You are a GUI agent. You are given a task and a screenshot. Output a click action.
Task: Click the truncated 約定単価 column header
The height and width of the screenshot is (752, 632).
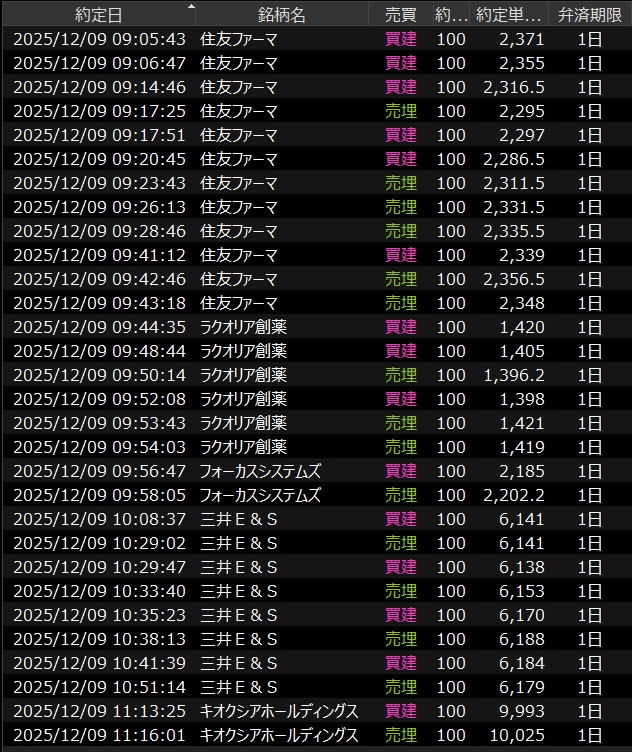coord(508,15)
